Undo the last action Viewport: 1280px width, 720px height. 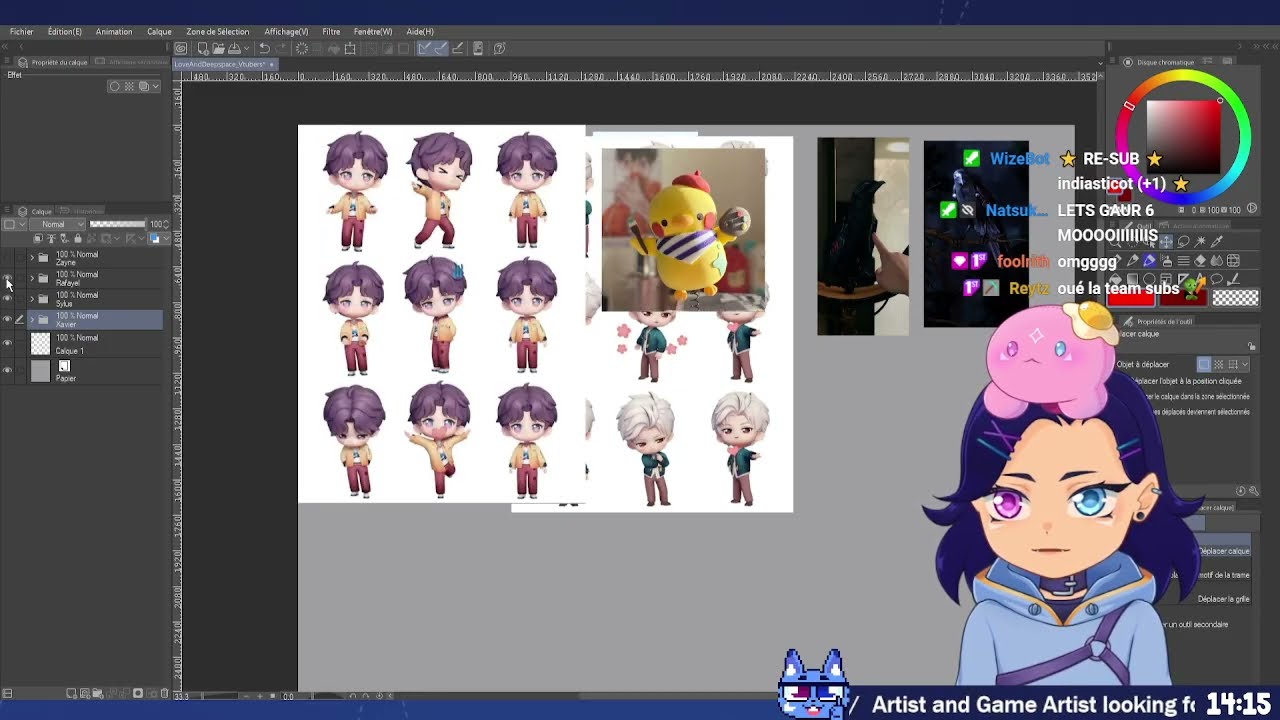click(264, 48)
